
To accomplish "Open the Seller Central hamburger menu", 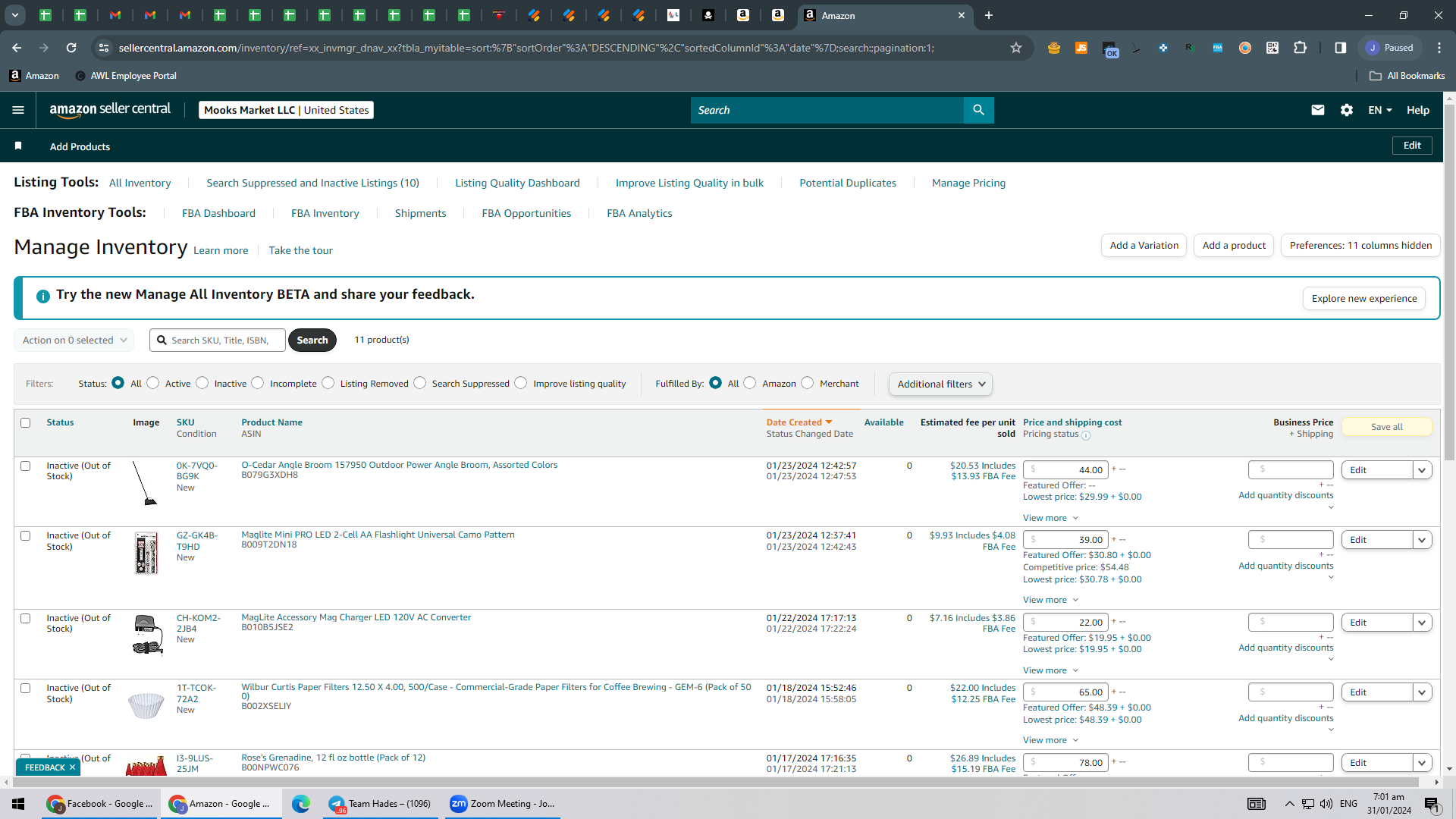I will 18,110.
